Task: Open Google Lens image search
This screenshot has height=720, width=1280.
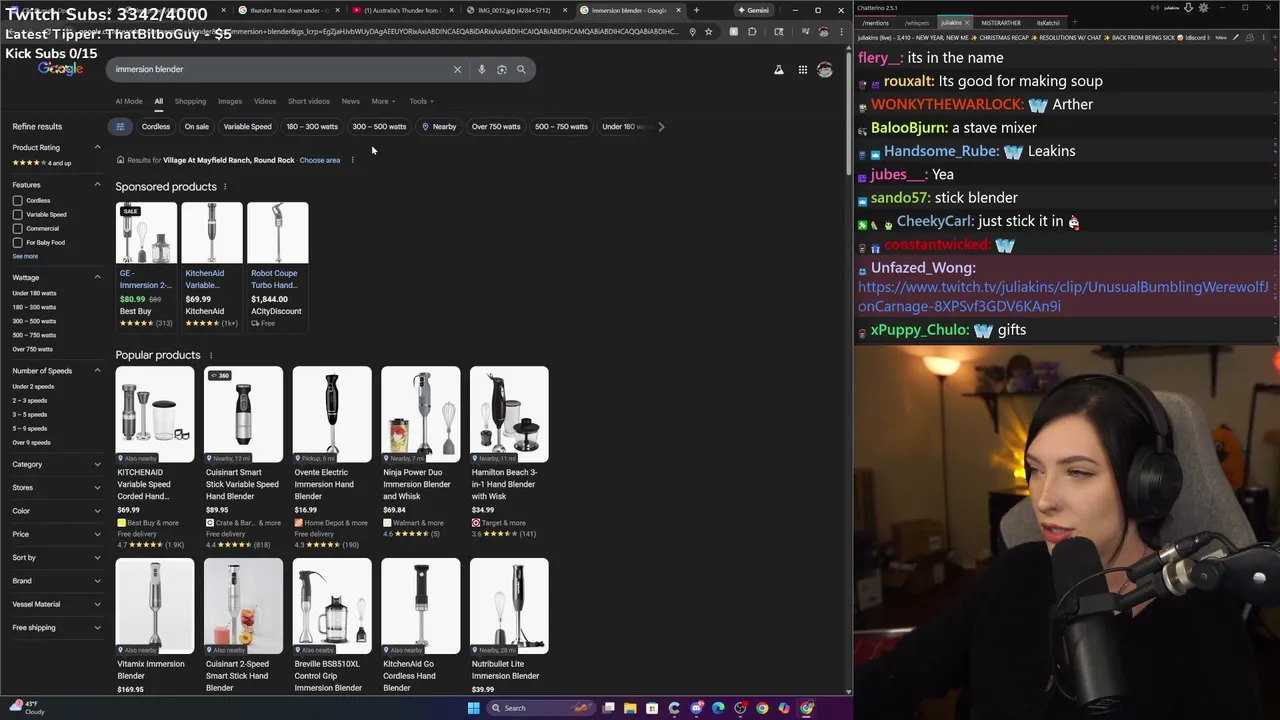Action: 502,69
